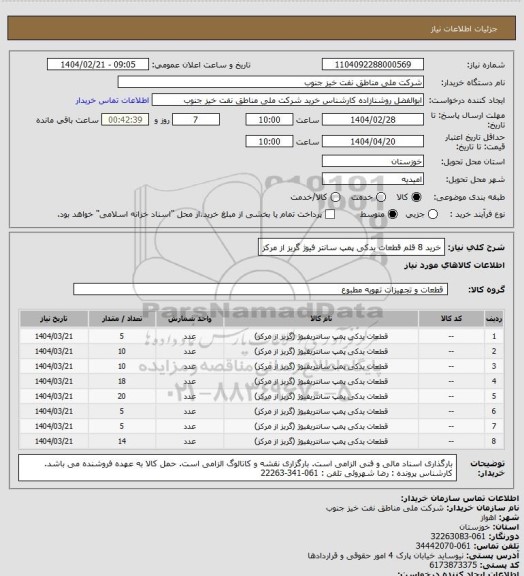Click the goods group field قطعات و تجهیزات
524x576 pixels.
(x=260, y=289)
